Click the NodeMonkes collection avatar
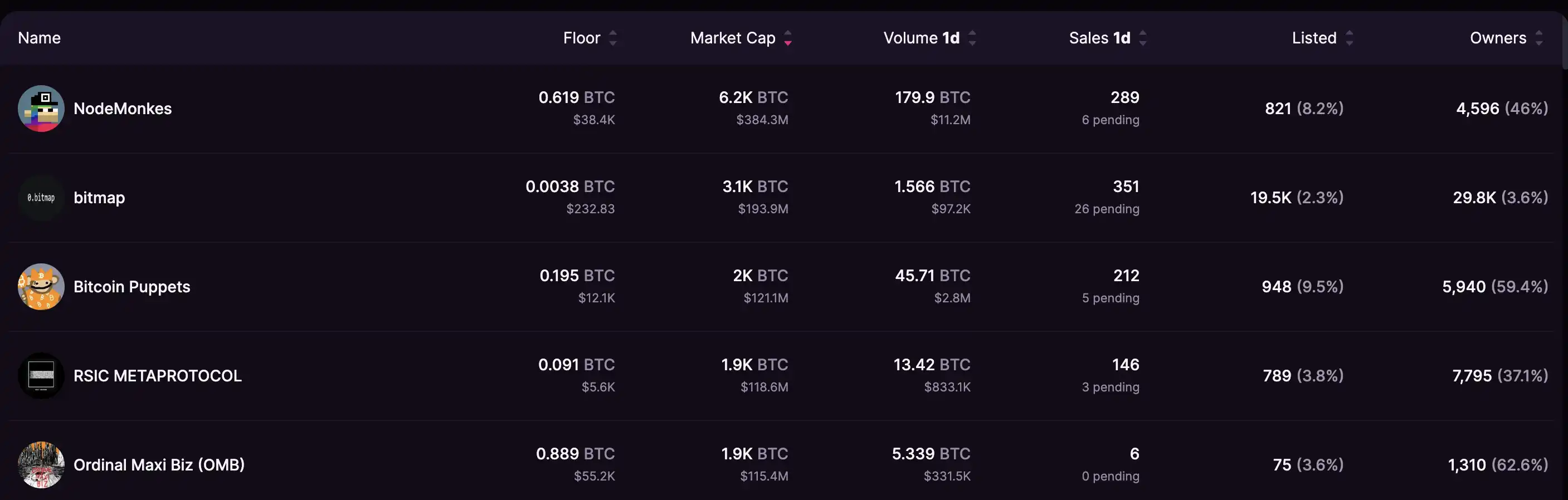 [41, 109]
